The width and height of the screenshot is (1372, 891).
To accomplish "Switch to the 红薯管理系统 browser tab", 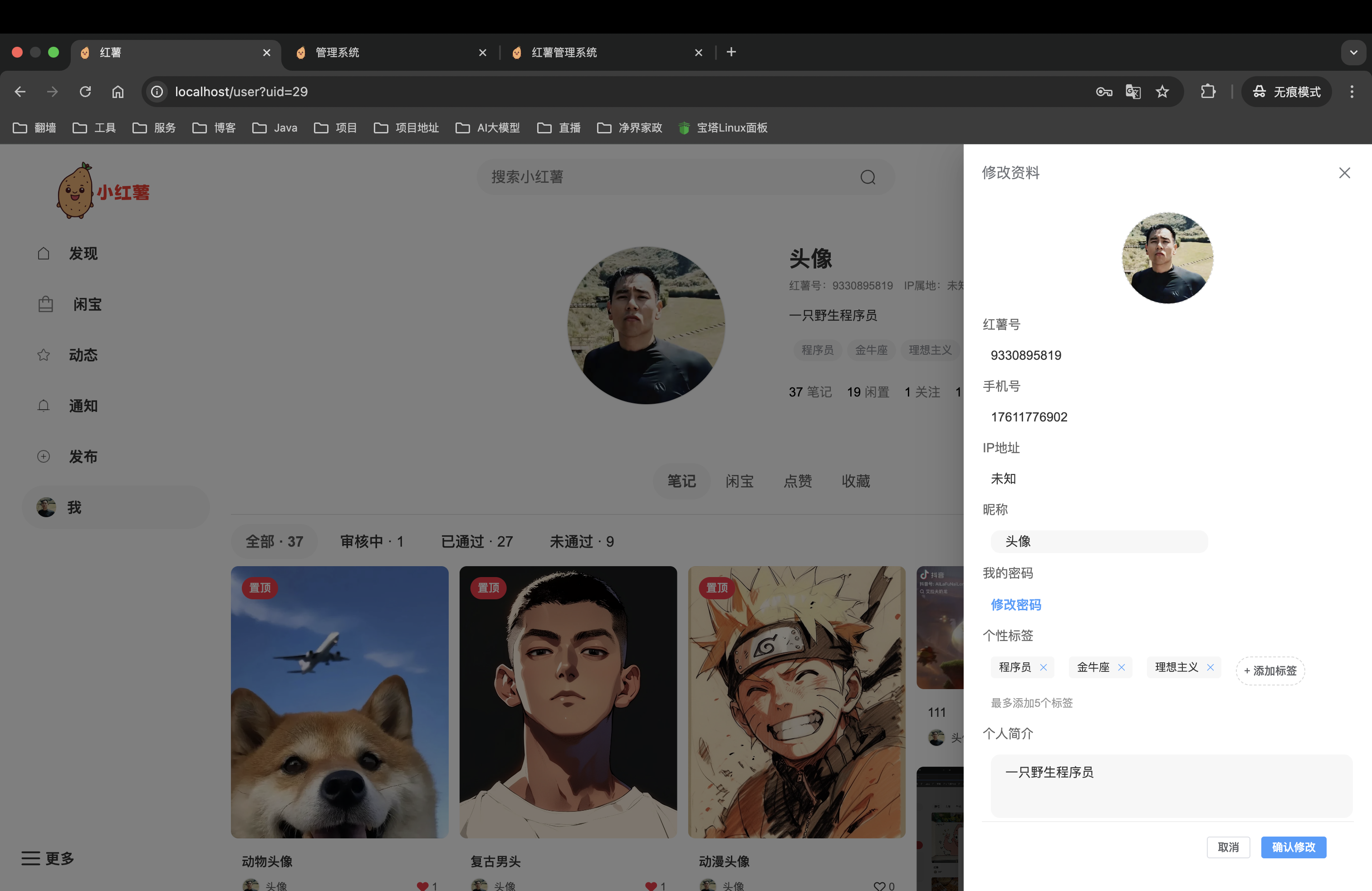I will tap(564, 53).
